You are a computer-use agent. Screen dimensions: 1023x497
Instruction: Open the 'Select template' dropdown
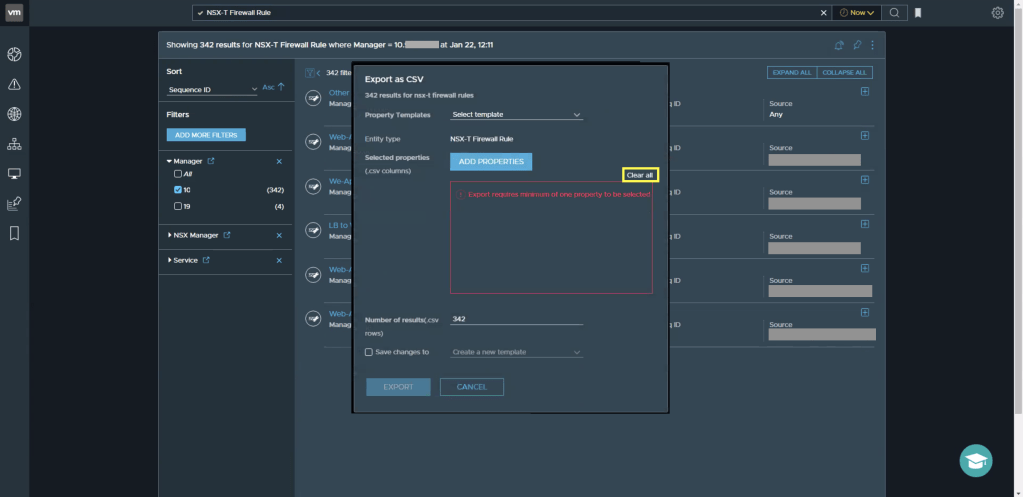coord(515,115)
